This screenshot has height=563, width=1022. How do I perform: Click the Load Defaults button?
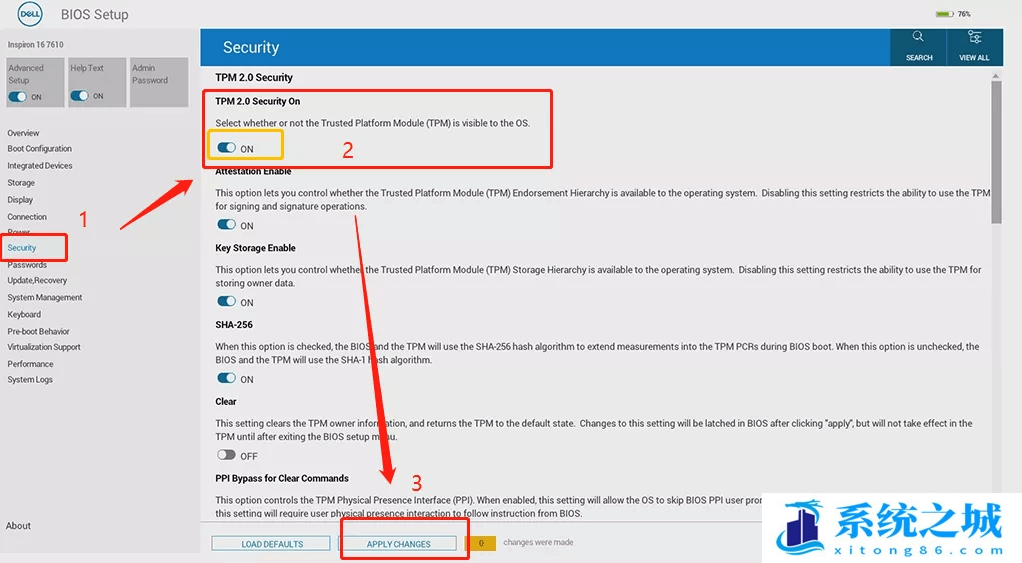click(271, 544)
